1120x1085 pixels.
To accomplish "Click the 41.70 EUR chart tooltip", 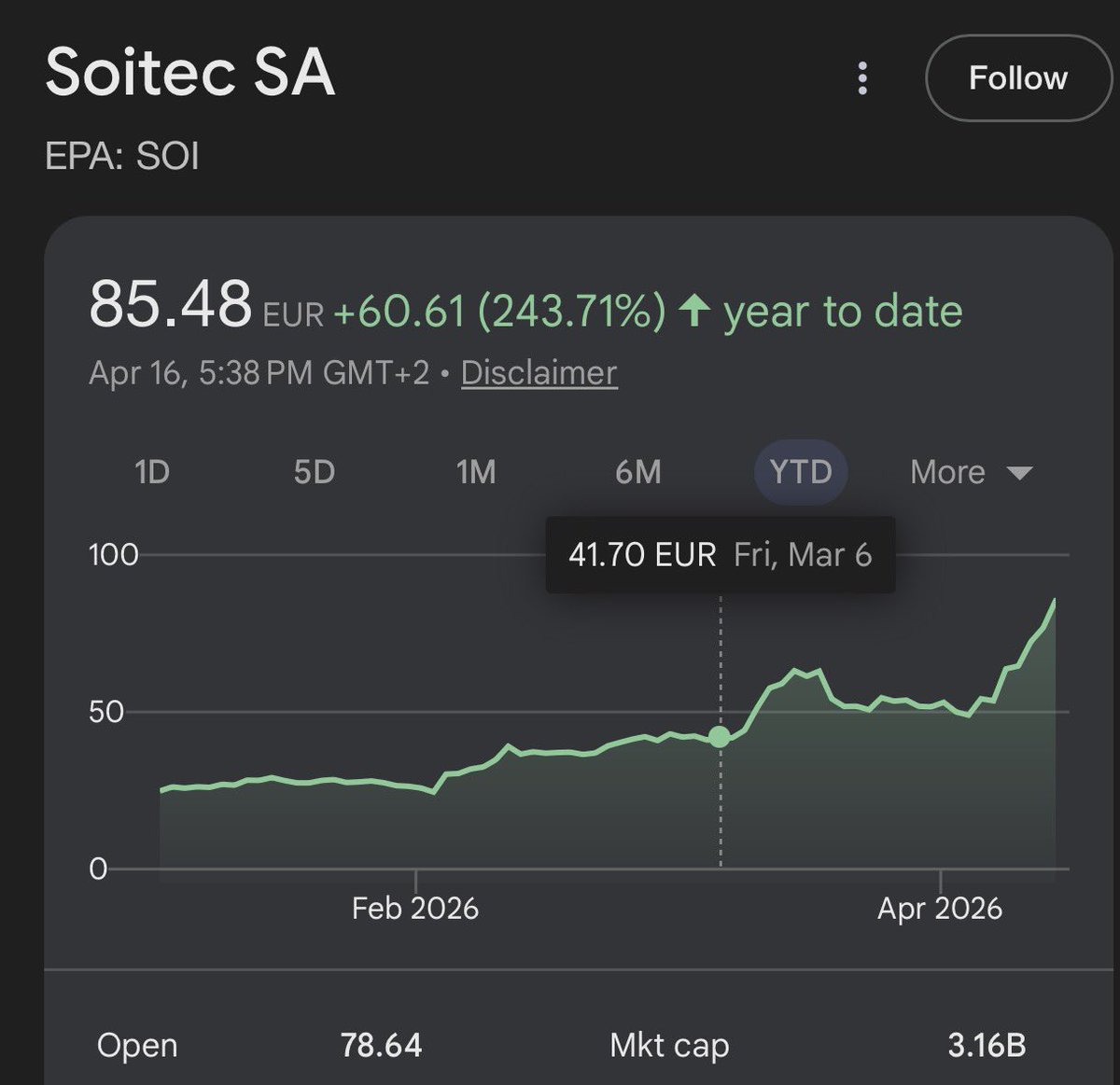I will click(720, 555).
